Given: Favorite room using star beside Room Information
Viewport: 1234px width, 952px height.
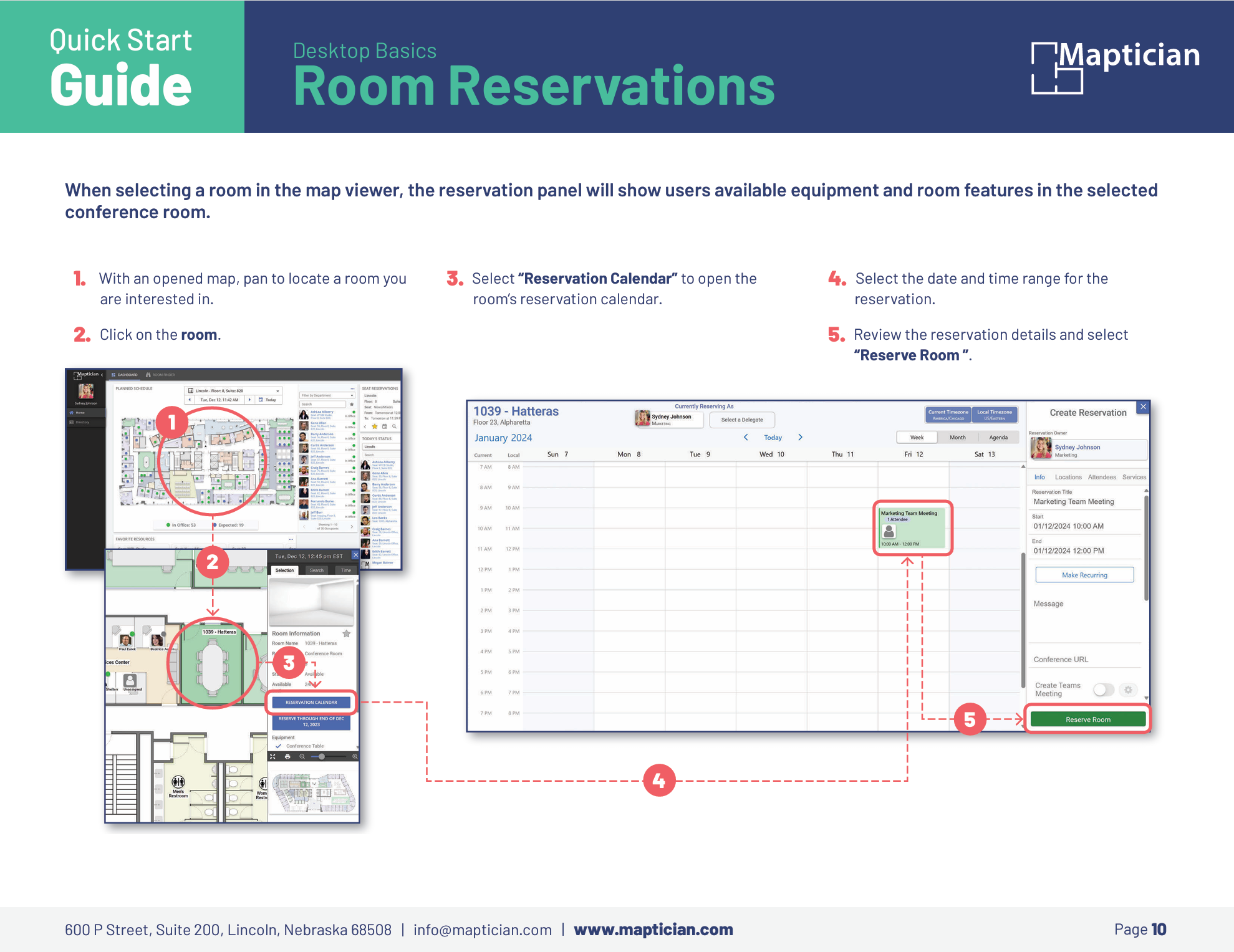Looking at the screenshot, I should [347, 633].
